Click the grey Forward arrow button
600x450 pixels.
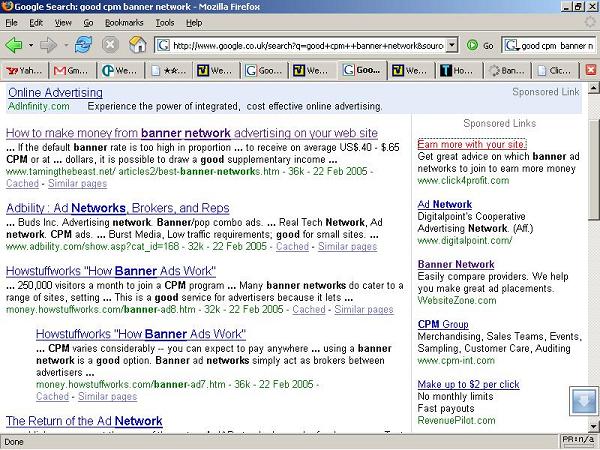(x=49, y=45)
